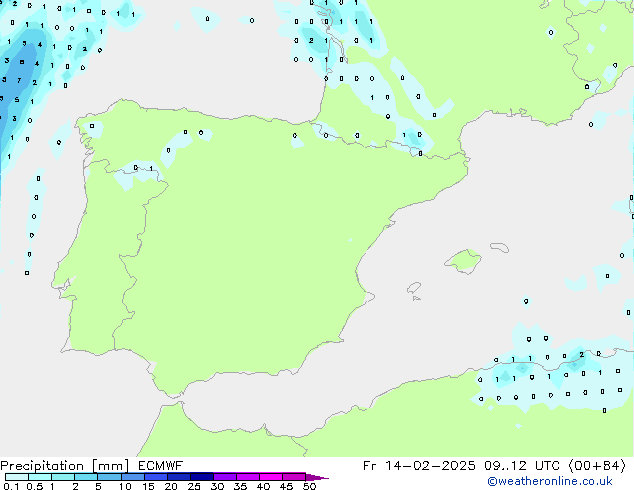The image size is (634, 490).
Task: Pick the darkest navy 25–30 legend swatch
Action: click(x=202, y=477)
